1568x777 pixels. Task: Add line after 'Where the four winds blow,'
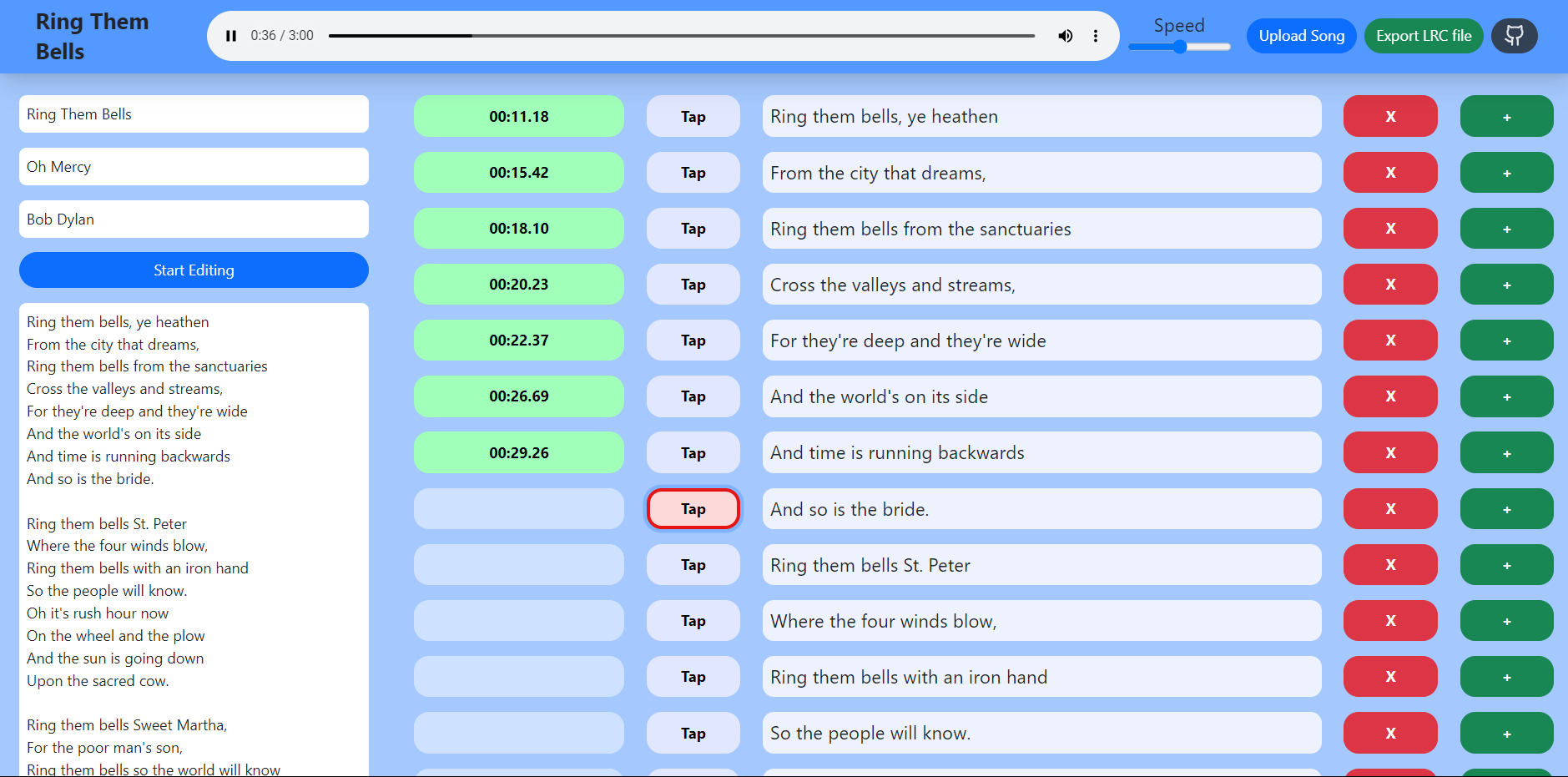point(1507,621)
